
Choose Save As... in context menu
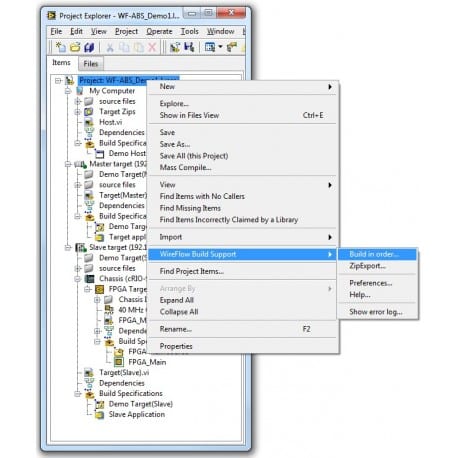tap(242, 144)
